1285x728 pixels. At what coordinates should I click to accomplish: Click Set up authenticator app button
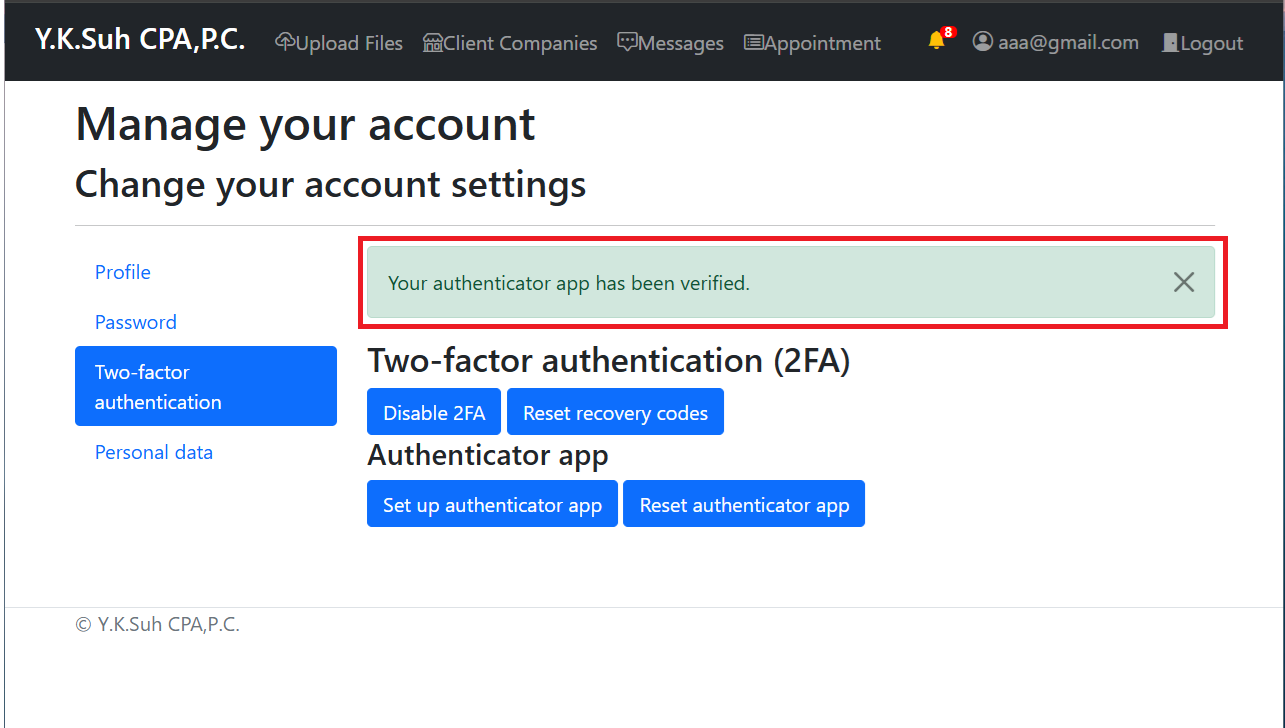[492, 504]
